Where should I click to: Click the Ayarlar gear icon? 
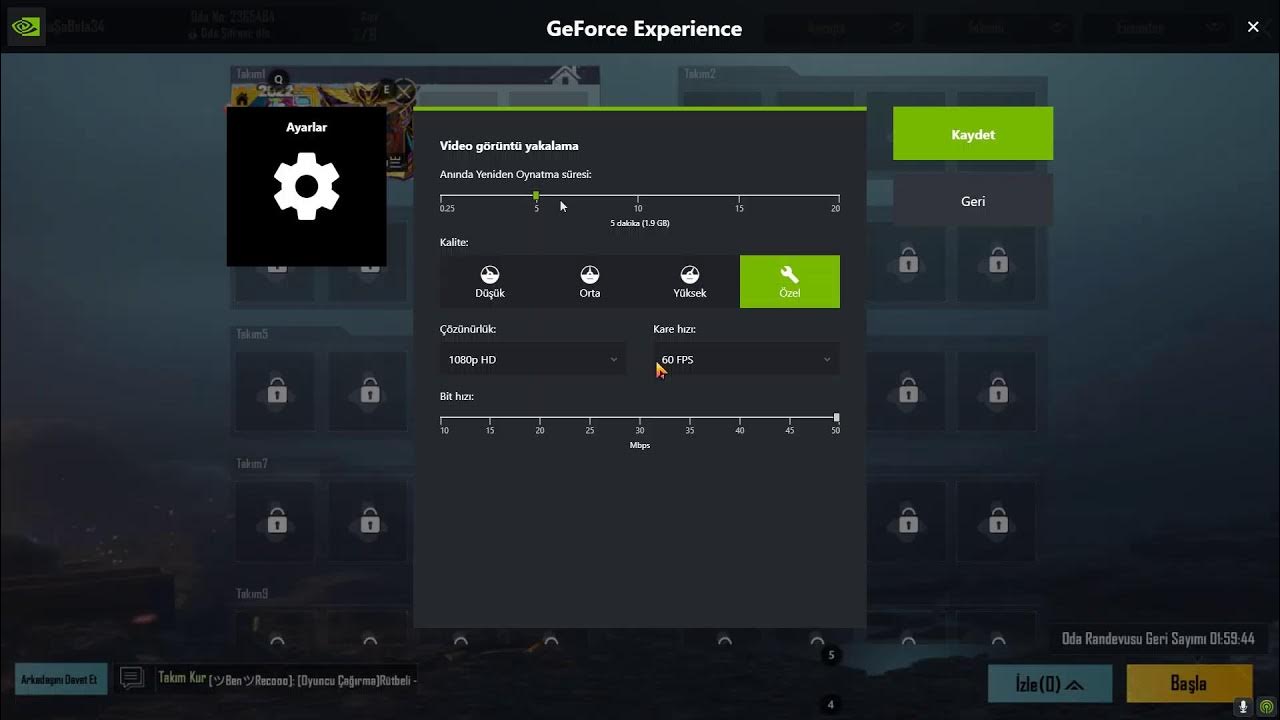pyautogui.click(x=307, y=186)
